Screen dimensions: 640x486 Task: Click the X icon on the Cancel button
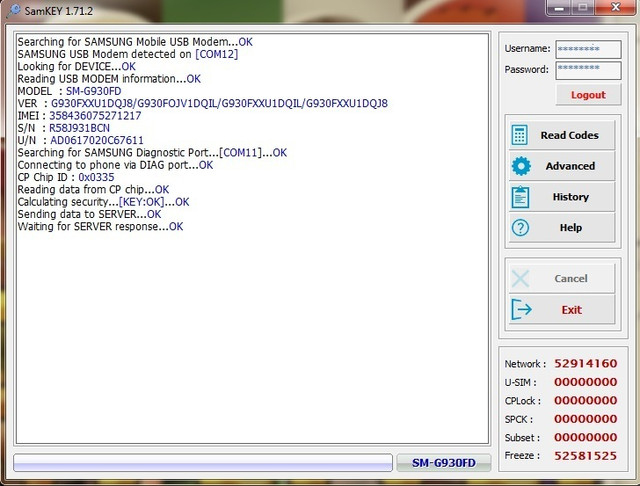pyautogui.click(x=520, y=279)
